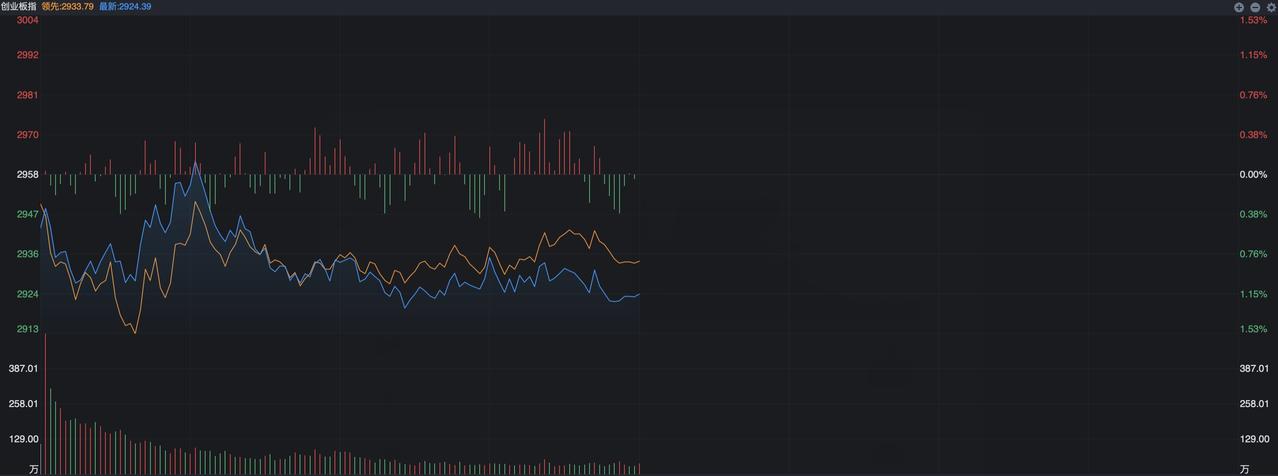Image resolution: width=1278 pixels, height=476 pixels.
Task: Select left-side 129.00 volume label
Action: [23, 439]
